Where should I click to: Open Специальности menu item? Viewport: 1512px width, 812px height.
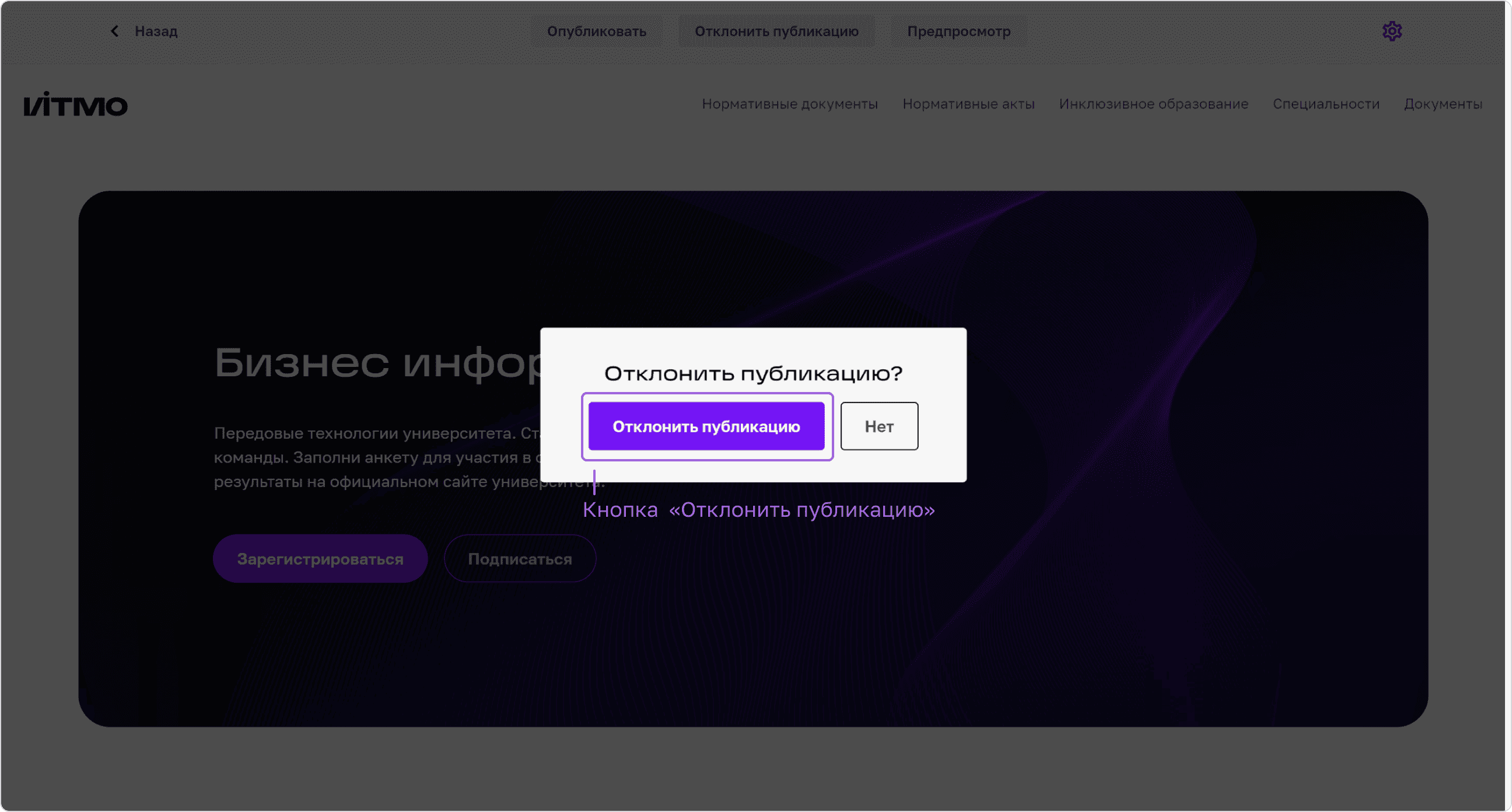coord(1325,104)
